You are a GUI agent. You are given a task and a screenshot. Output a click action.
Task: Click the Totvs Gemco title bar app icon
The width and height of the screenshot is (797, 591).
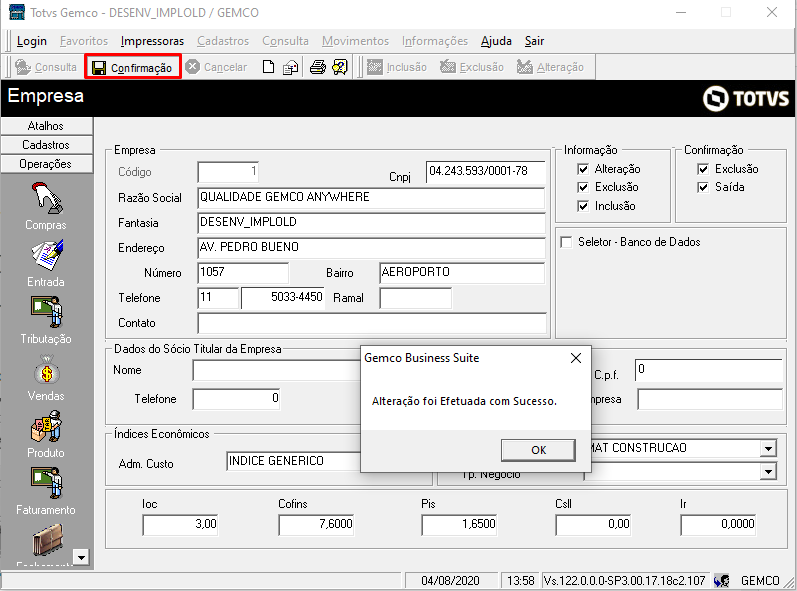(17, 12)
